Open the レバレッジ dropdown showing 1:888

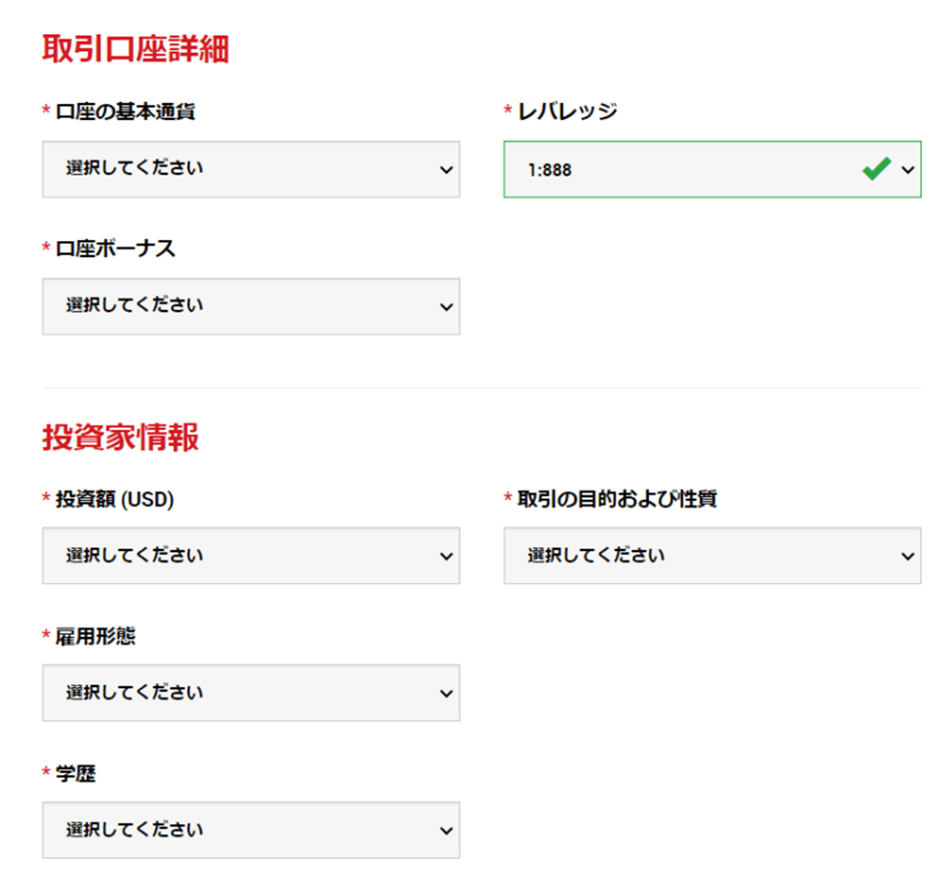[x=712, y=169]
